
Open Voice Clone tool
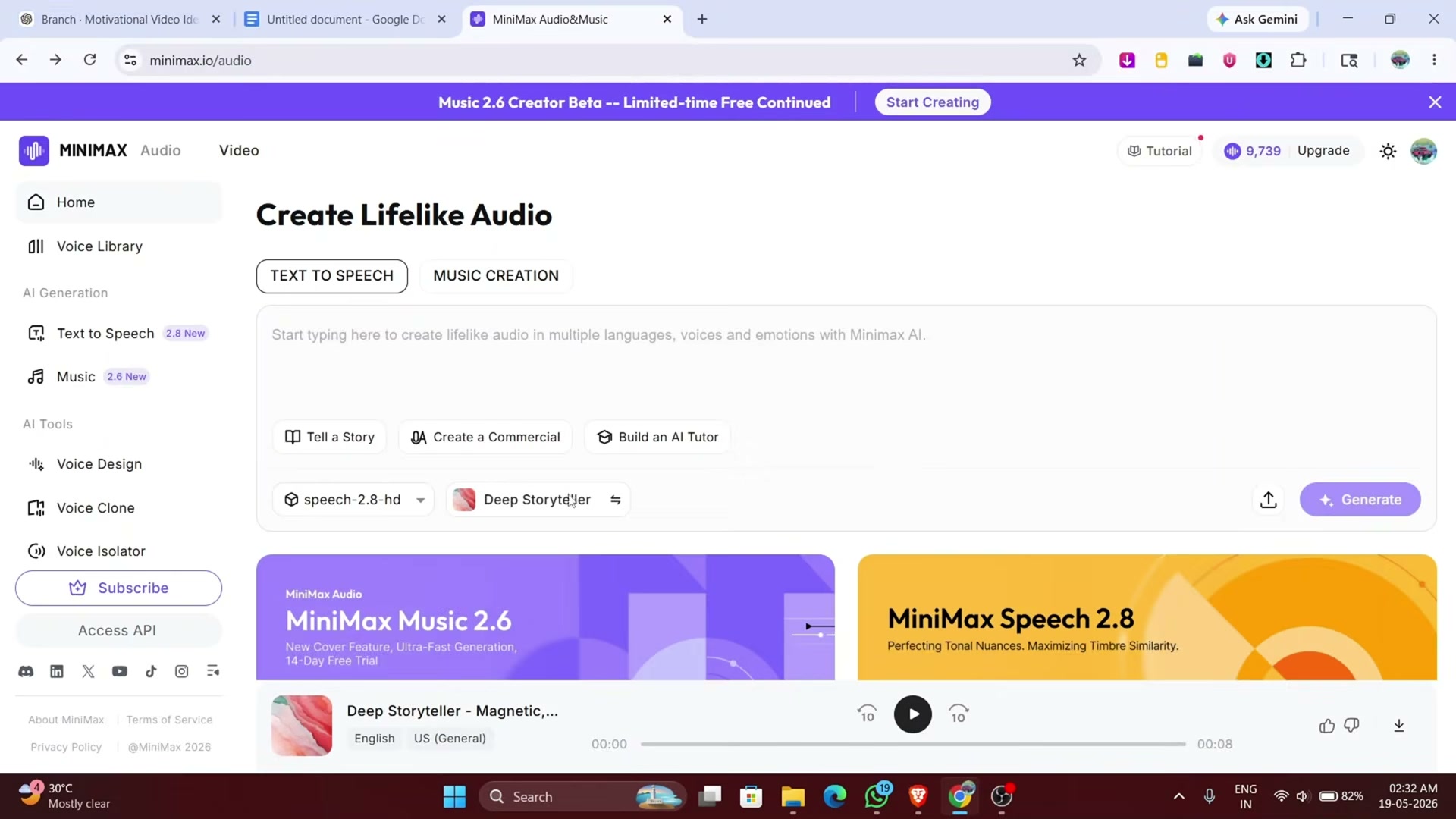(119, 508)
